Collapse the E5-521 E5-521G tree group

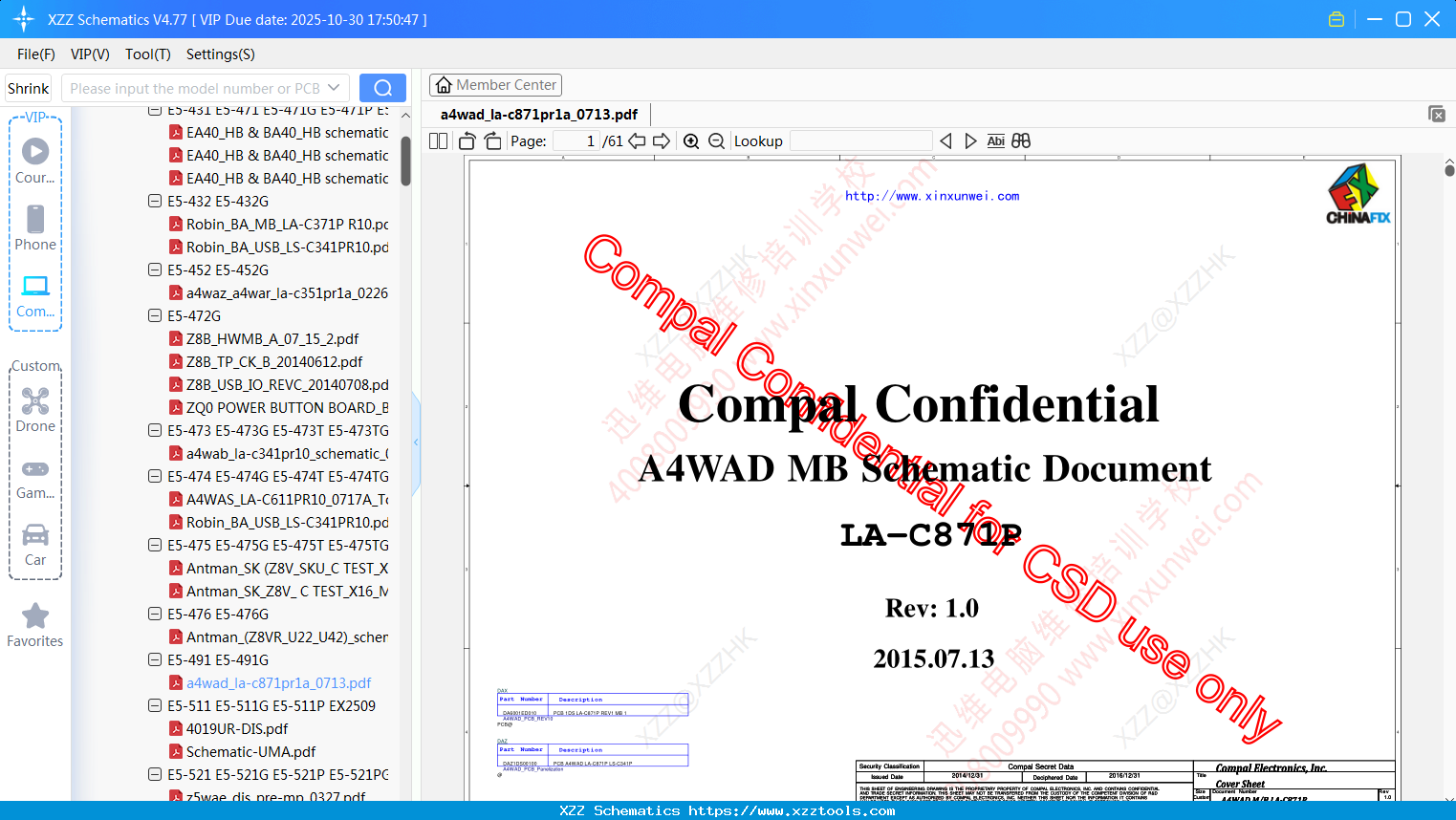[155, 774]
